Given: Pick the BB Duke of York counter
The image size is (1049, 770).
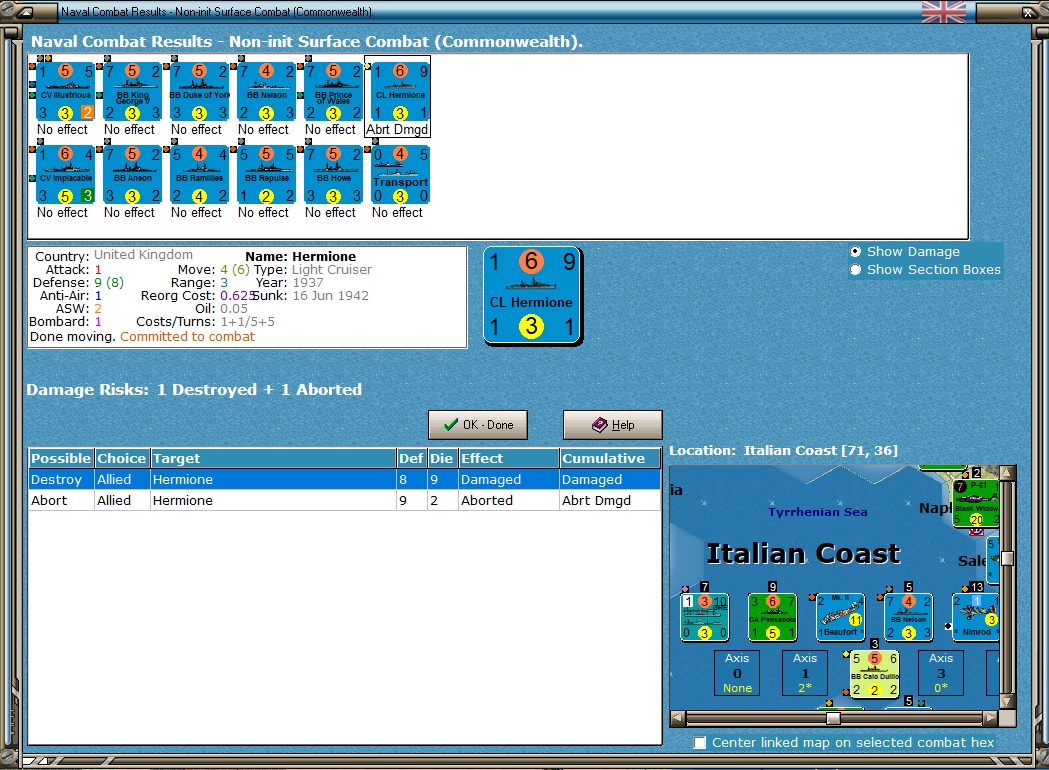Looking at the screenshot, I should tap(199, 92).
